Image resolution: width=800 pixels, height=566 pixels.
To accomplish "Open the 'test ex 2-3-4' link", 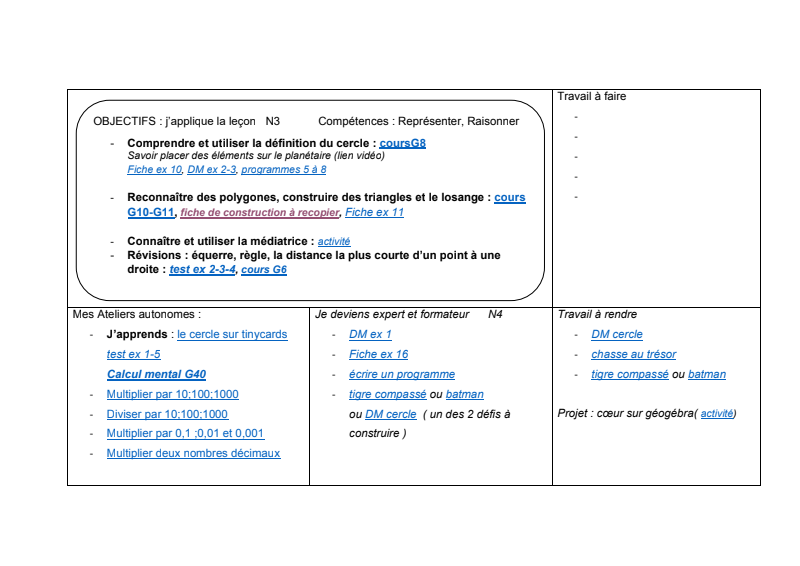I will pos(202,270).
